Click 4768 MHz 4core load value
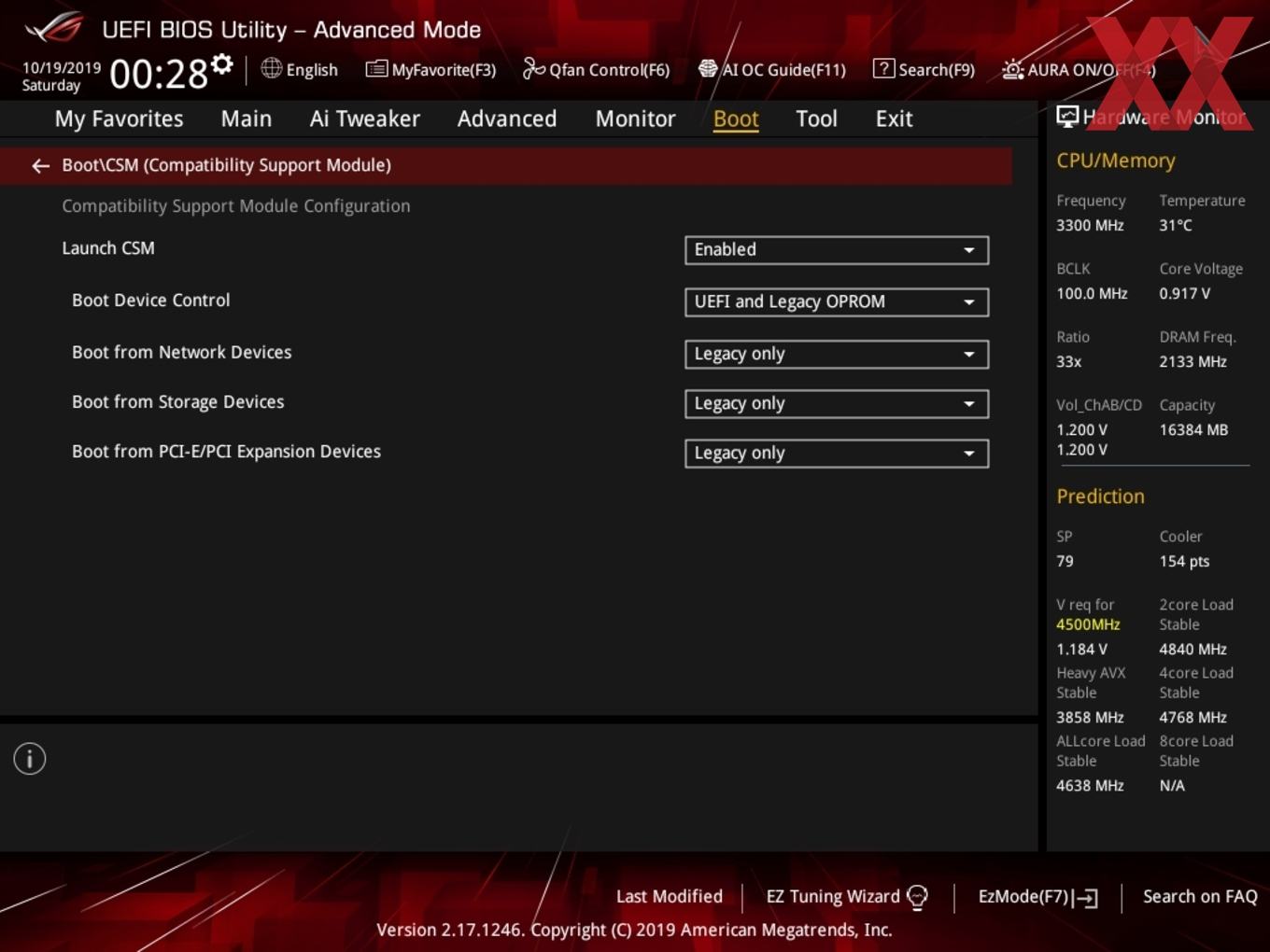Image resolution: width=1270 pixels, height=952 pixels. point(1192,717)
